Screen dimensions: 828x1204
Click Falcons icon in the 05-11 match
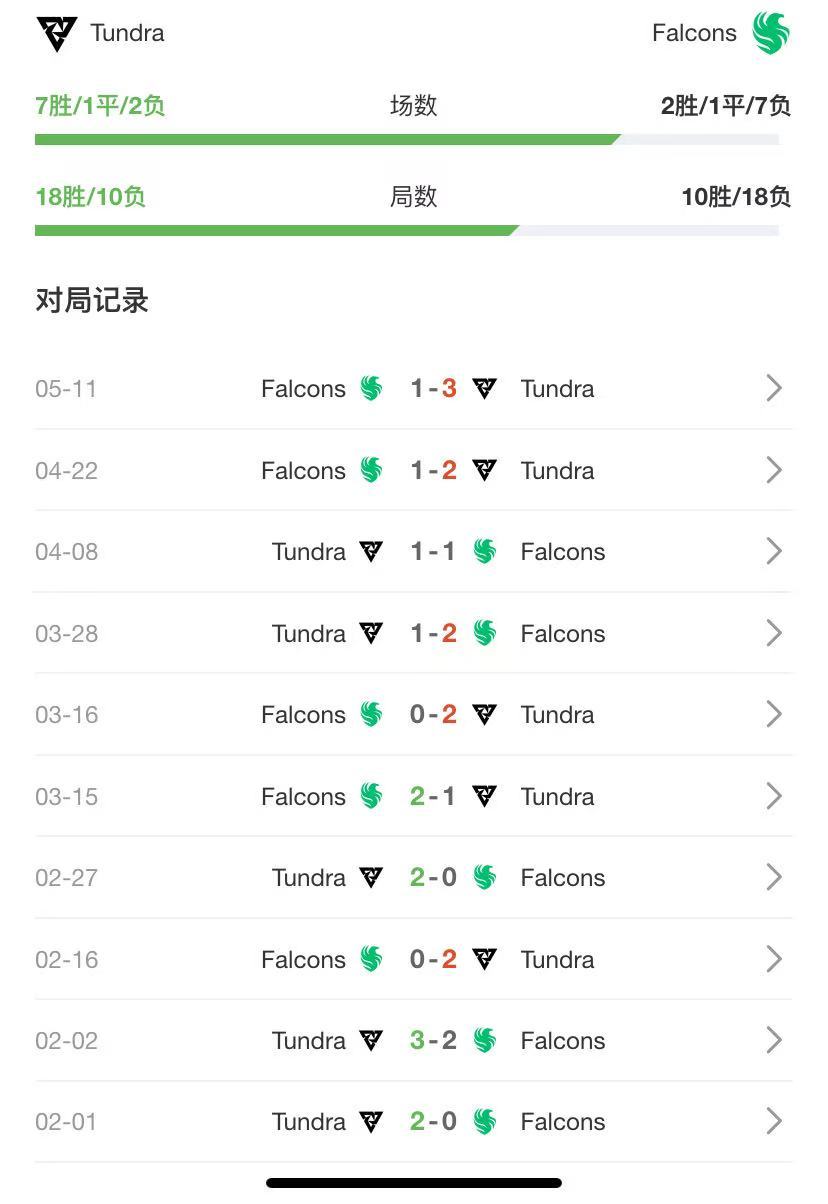click(x=371, y=388)
